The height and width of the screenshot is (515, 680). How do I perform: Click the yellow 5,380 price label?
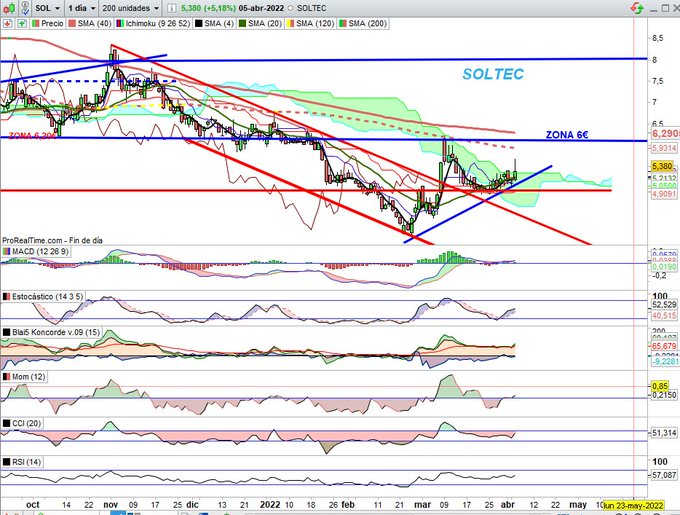[x=662, y=166]
